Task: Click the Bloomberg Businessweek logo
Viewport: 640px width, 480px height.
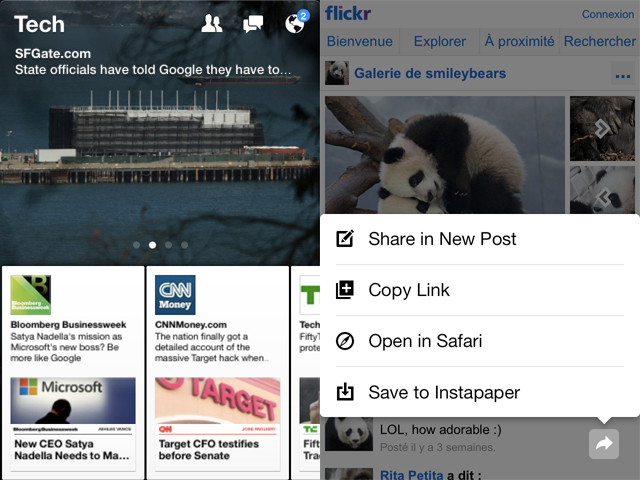Action: (x=31, y=295)
